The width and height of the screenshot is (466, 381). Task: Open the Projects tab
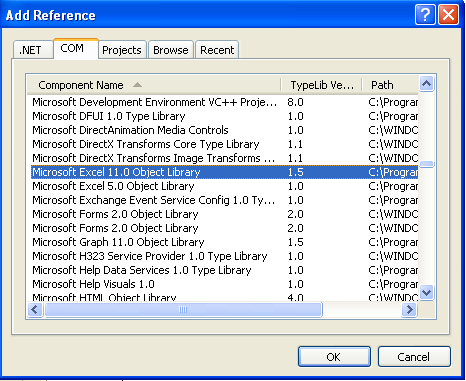[x=122, y=50]
